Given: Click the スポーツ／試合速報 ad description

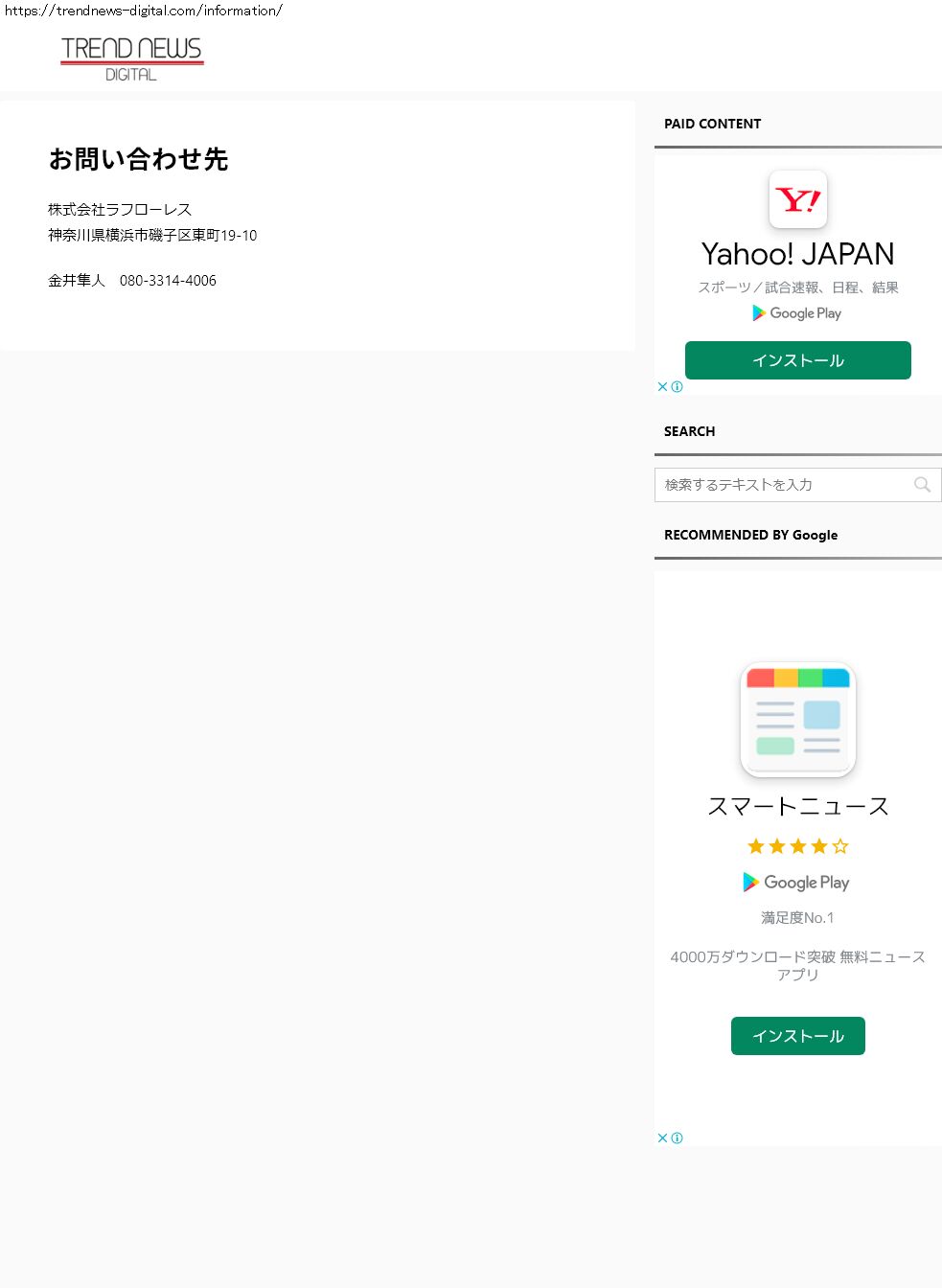Looking at the screenshot, I should pyautogui.click(x=797, y=287).
